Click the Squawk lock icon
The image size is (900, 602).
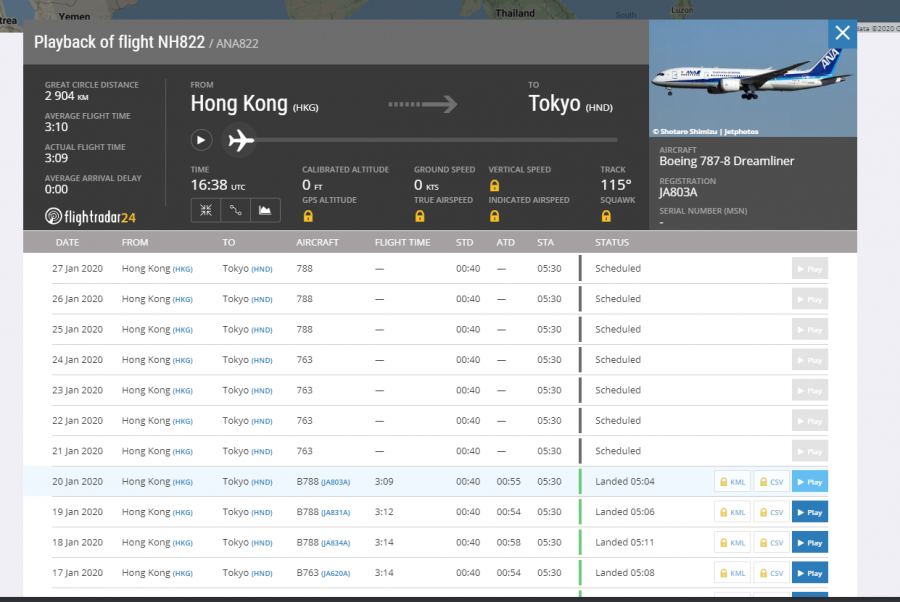point(606,216)
